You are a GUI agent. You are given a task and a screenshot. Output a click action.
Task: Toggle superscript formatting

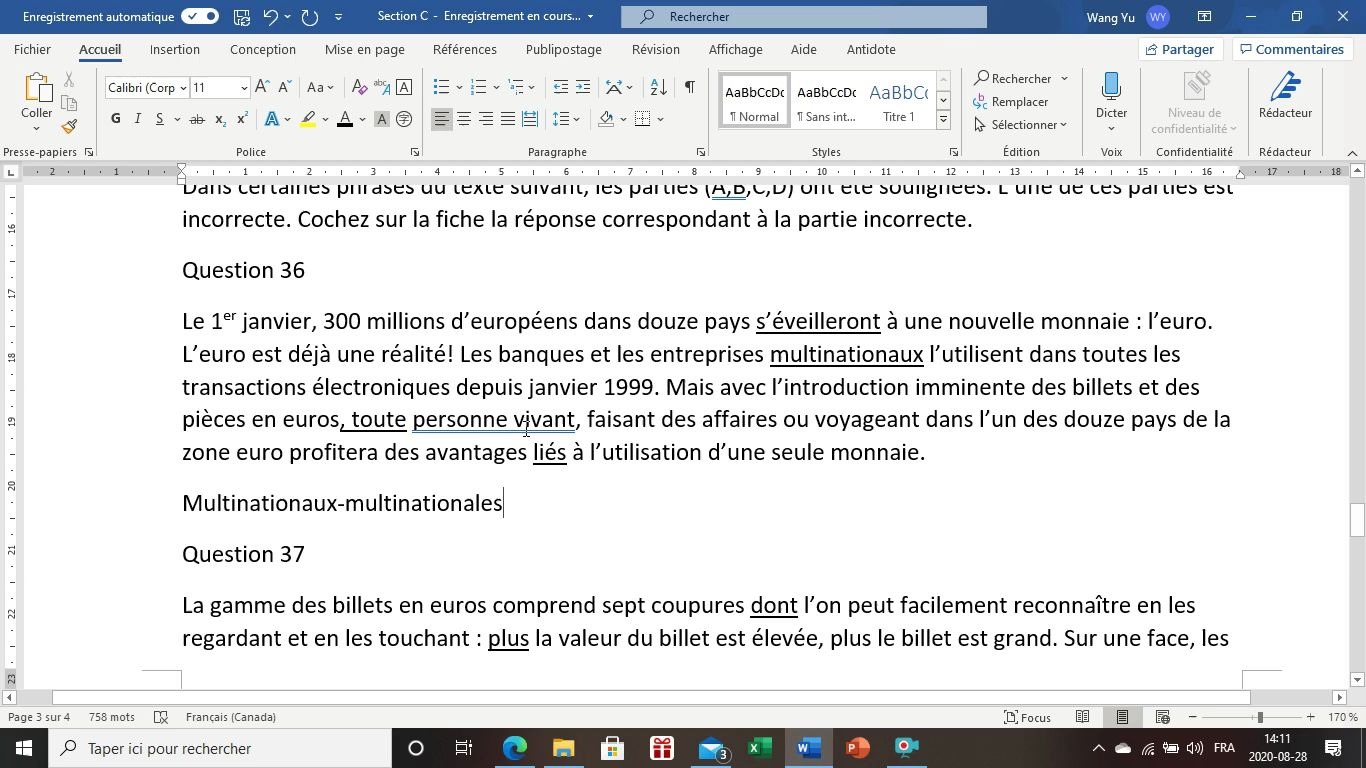243,119
